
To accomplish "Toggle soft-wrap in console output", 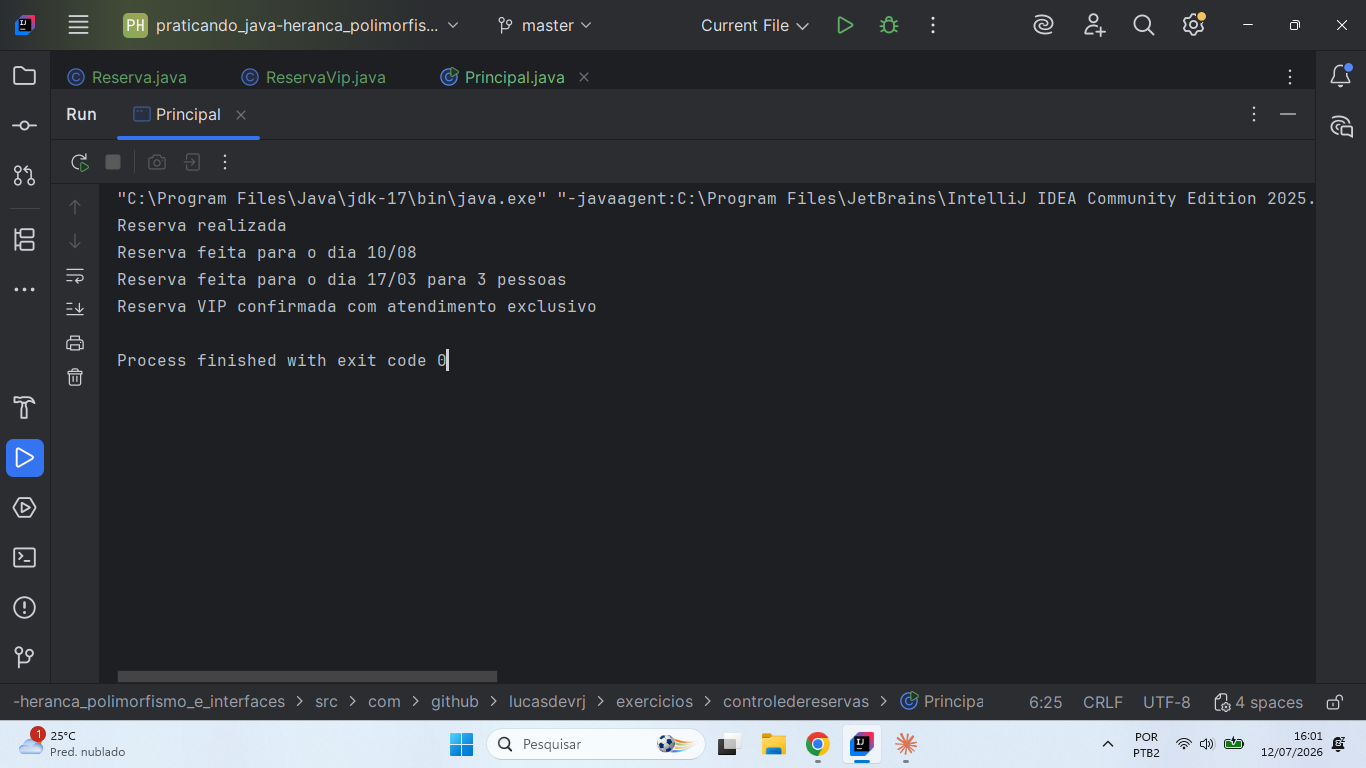I will click(75, 275).
